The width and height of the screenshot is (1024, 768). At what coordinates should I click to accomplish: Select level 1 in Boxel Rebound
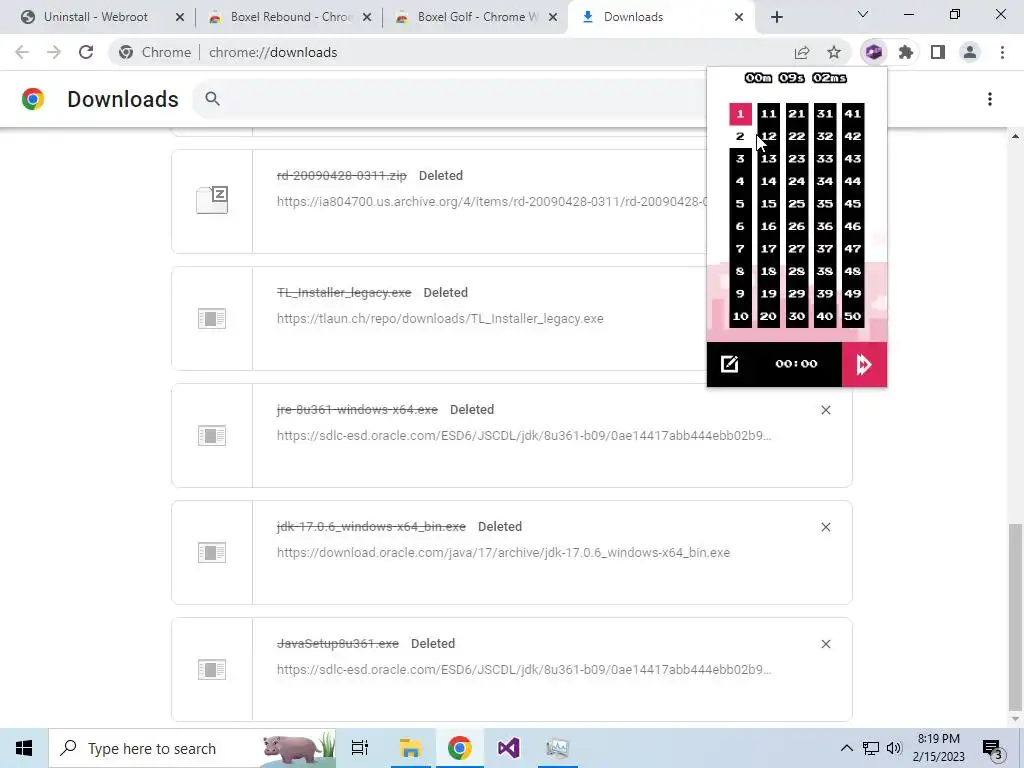(740, 114)
